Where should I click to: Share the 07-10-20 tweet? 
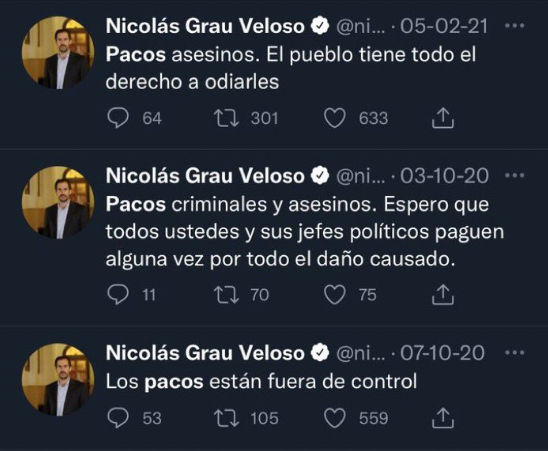pyautogui.click(x=442, y=418)
